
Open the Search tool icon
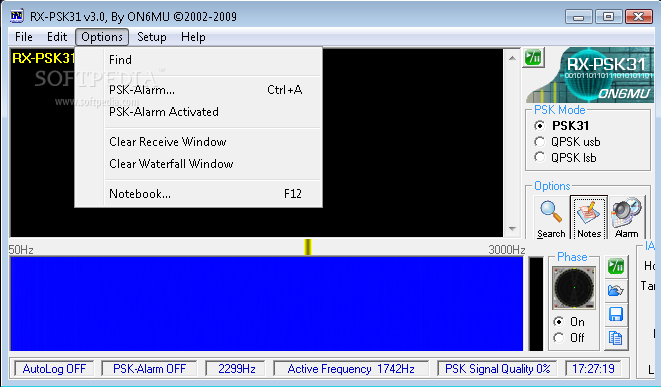pyautogui.click(x=551, y=218)
